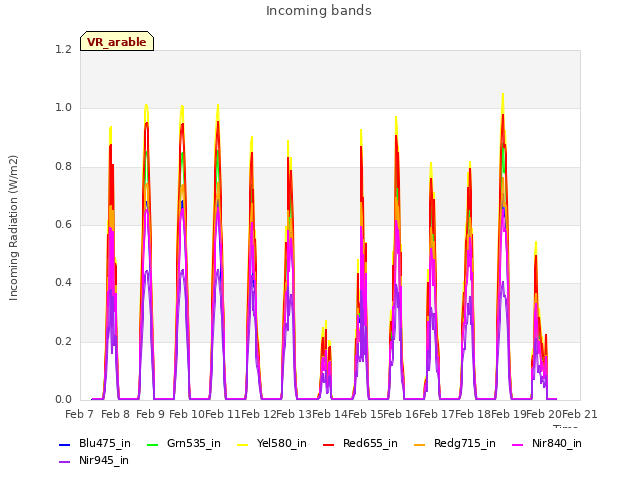The height and width of the screenshot is (480, 640).
Task: Toggle the Blu475_in legend entry
Action: click(x=95, y=444)
